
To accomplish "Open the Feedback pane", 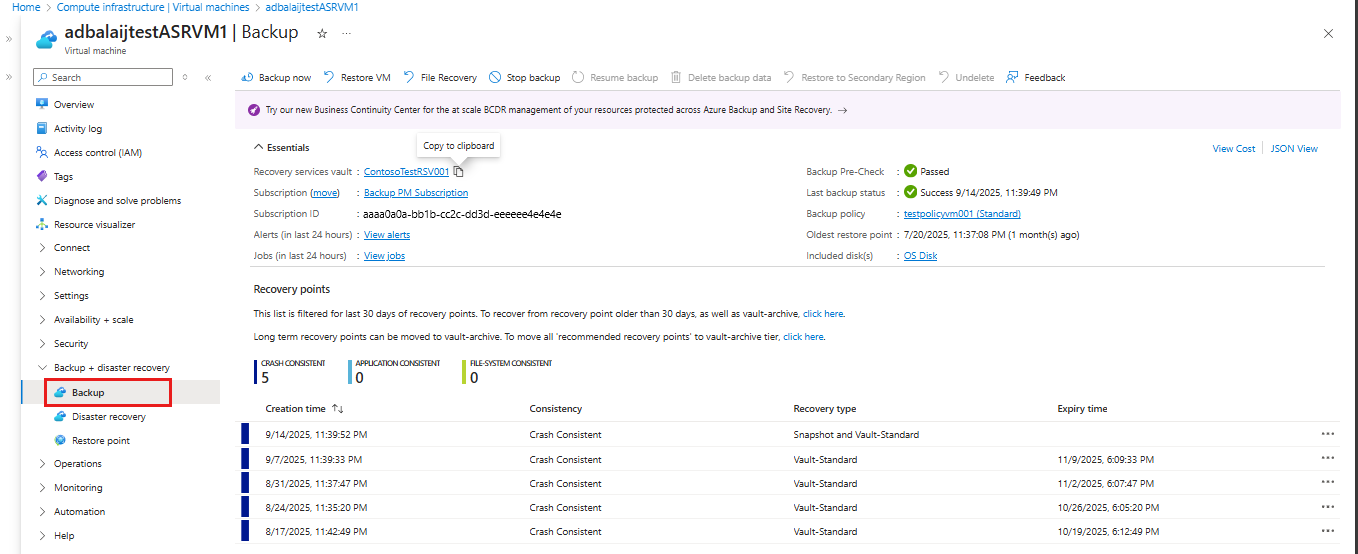I will pyautogui.click(x=1013, y=78).
